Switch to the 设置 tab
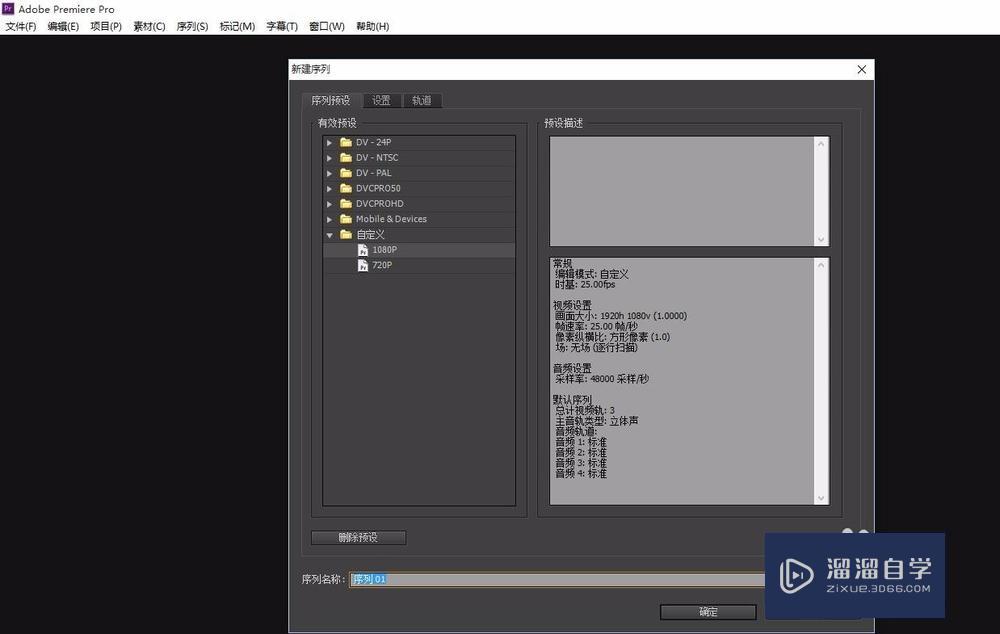The height and width of the screenshot is (634, 1000). 381,100
